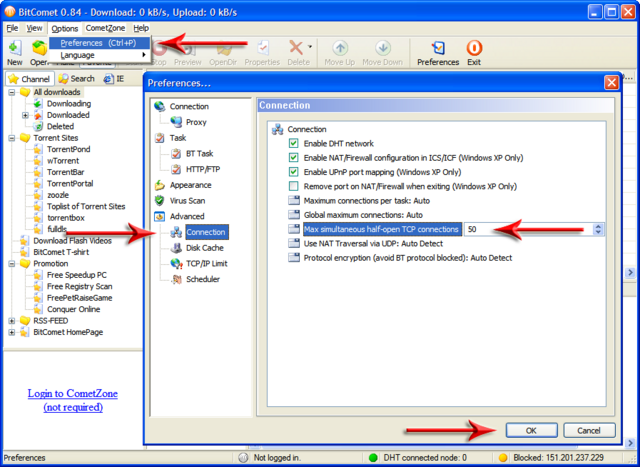Open the File menu
640x467 pixels.
pos(12,28)
